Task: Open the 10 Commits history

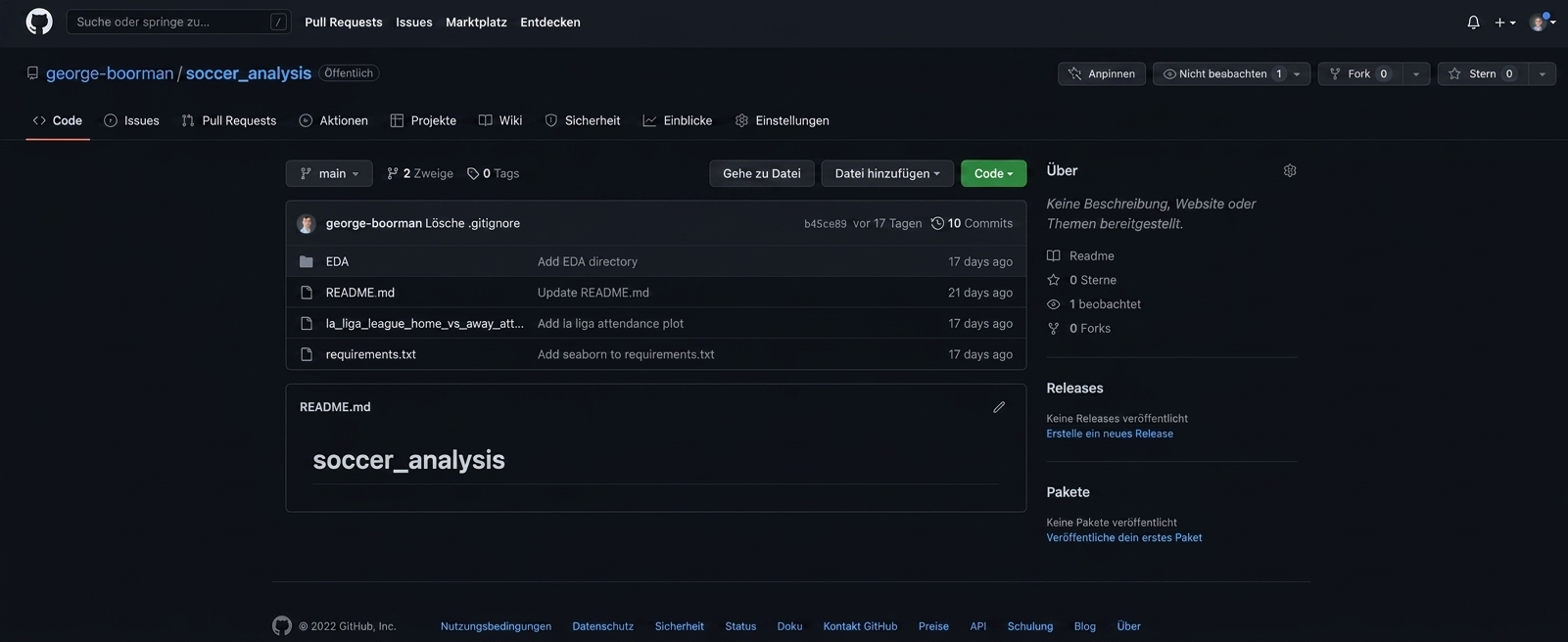Action: click(x=972, y=223)
